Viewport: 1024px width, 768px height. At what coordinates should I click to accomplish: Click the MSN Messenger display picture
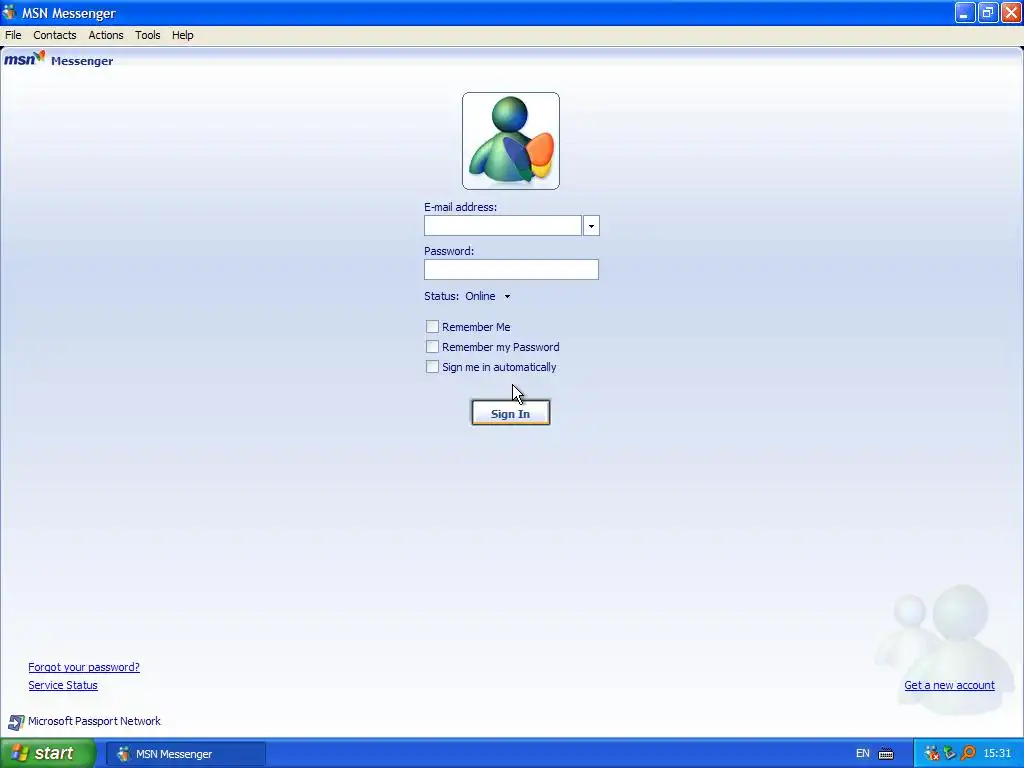tap(511, 141)
